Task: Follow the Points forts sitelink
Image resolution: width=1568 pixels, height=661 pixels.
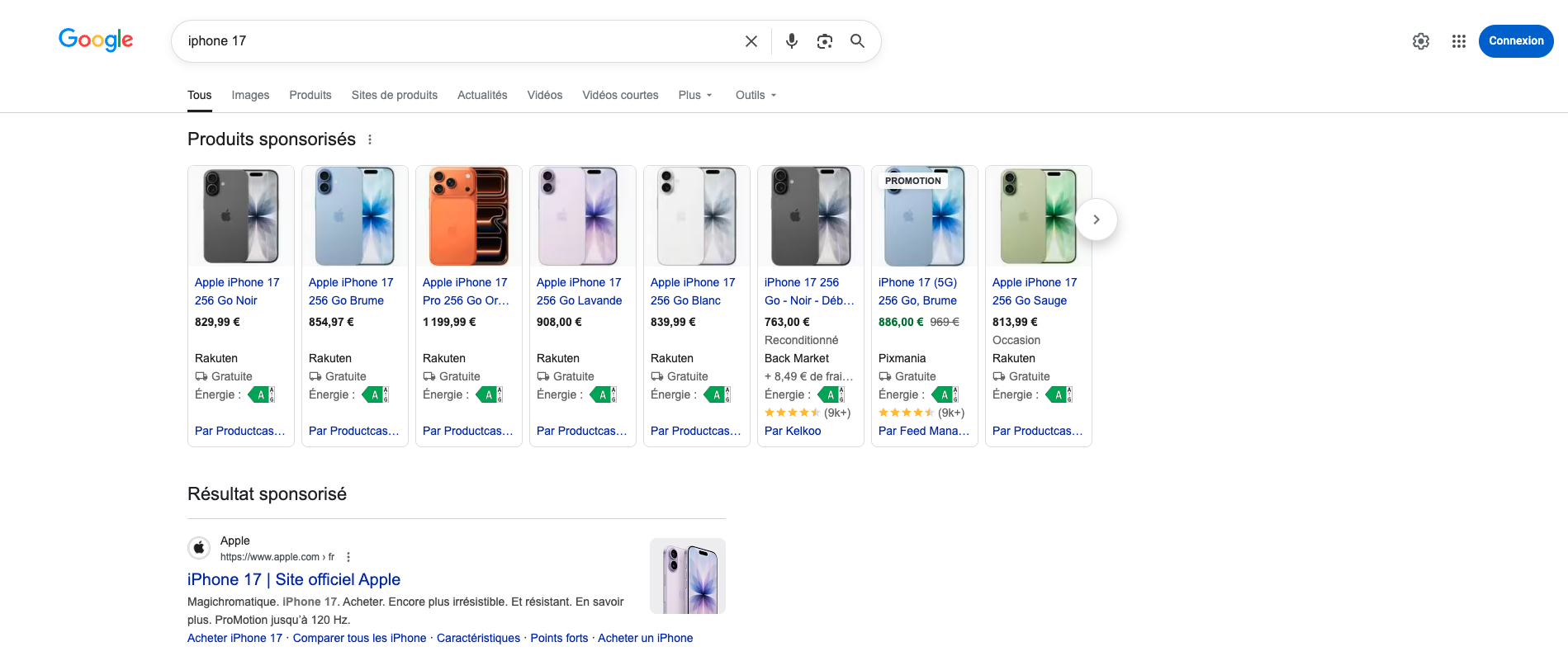Action: click(x=559, y=638)
